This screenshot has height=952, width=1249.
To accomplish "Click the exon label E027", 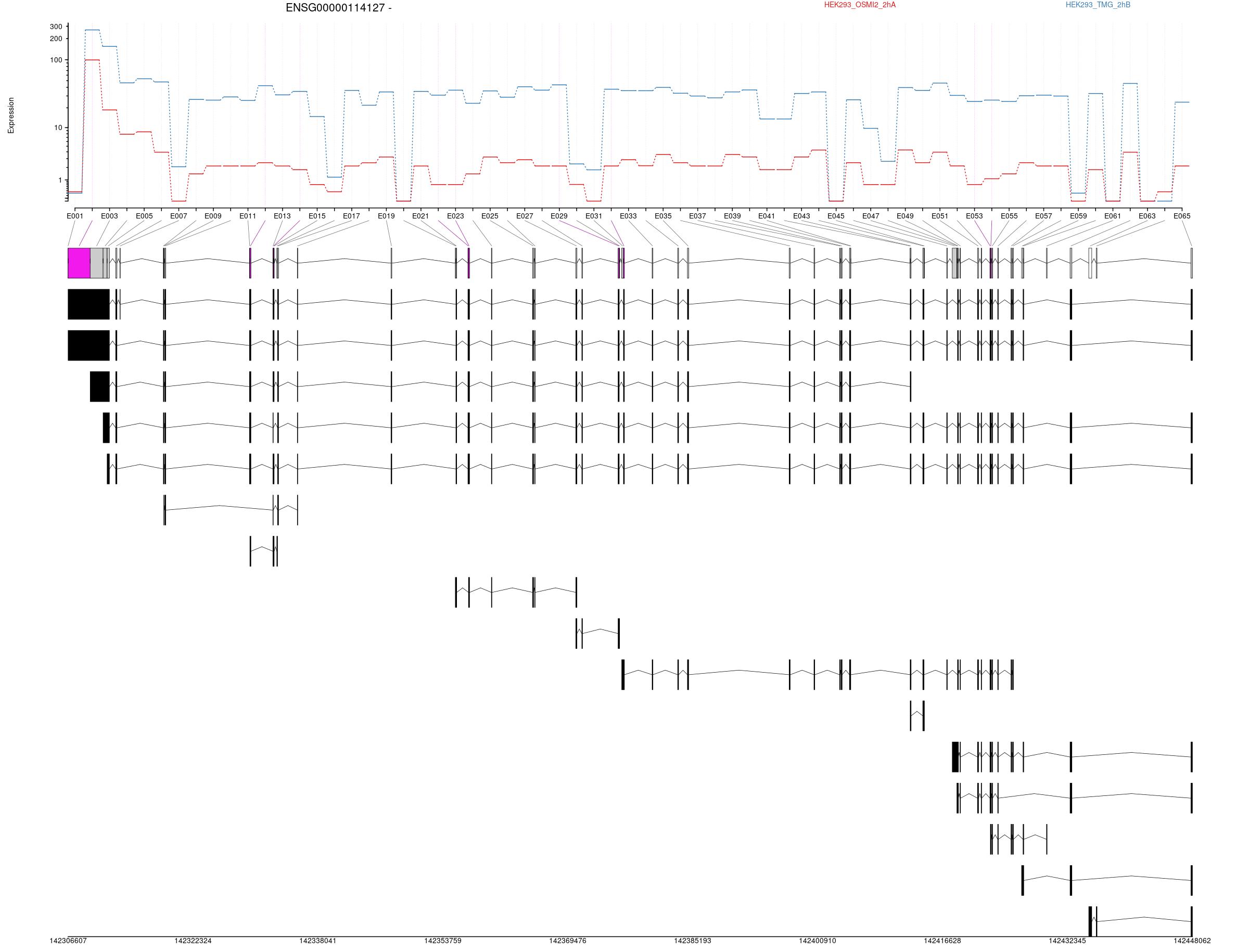I will [525, 216].
